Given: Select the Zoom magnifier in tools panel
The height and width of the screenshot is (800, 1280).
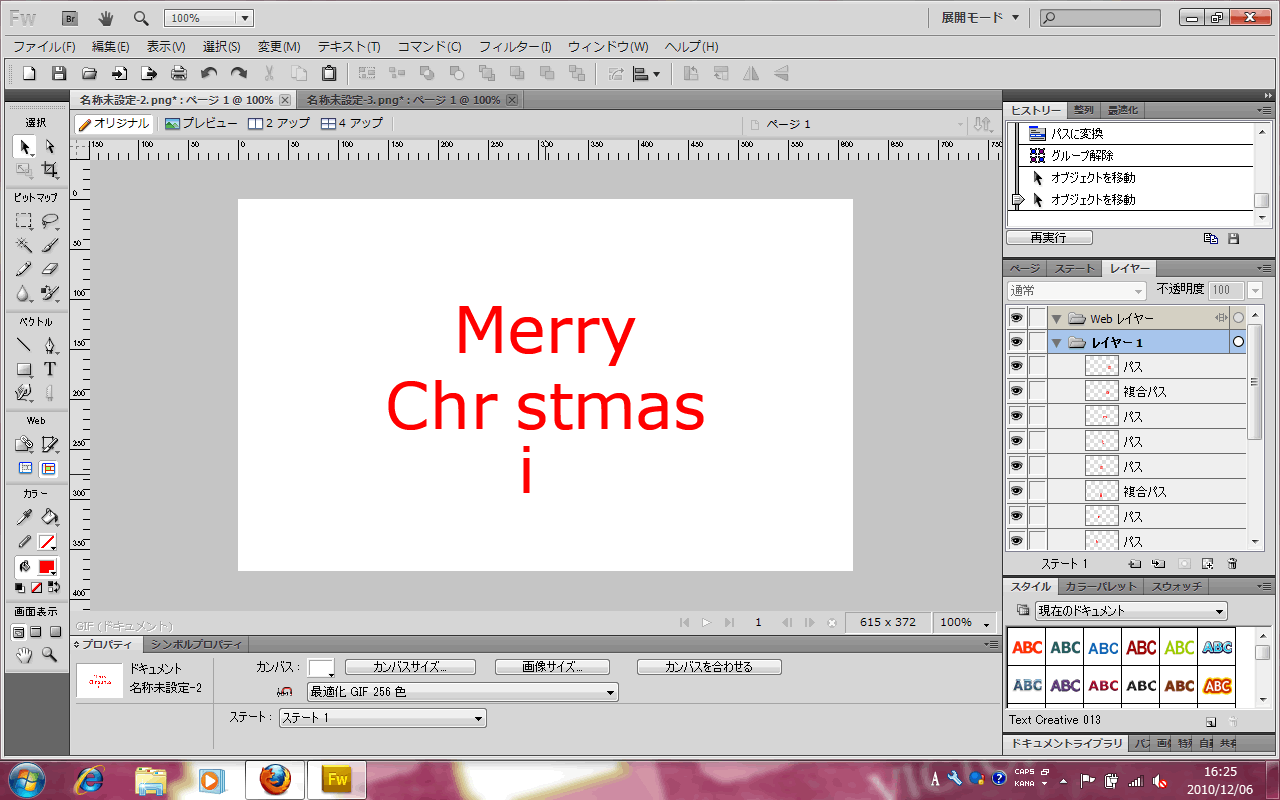Looking at the screenshot, I should pos(49,655).
